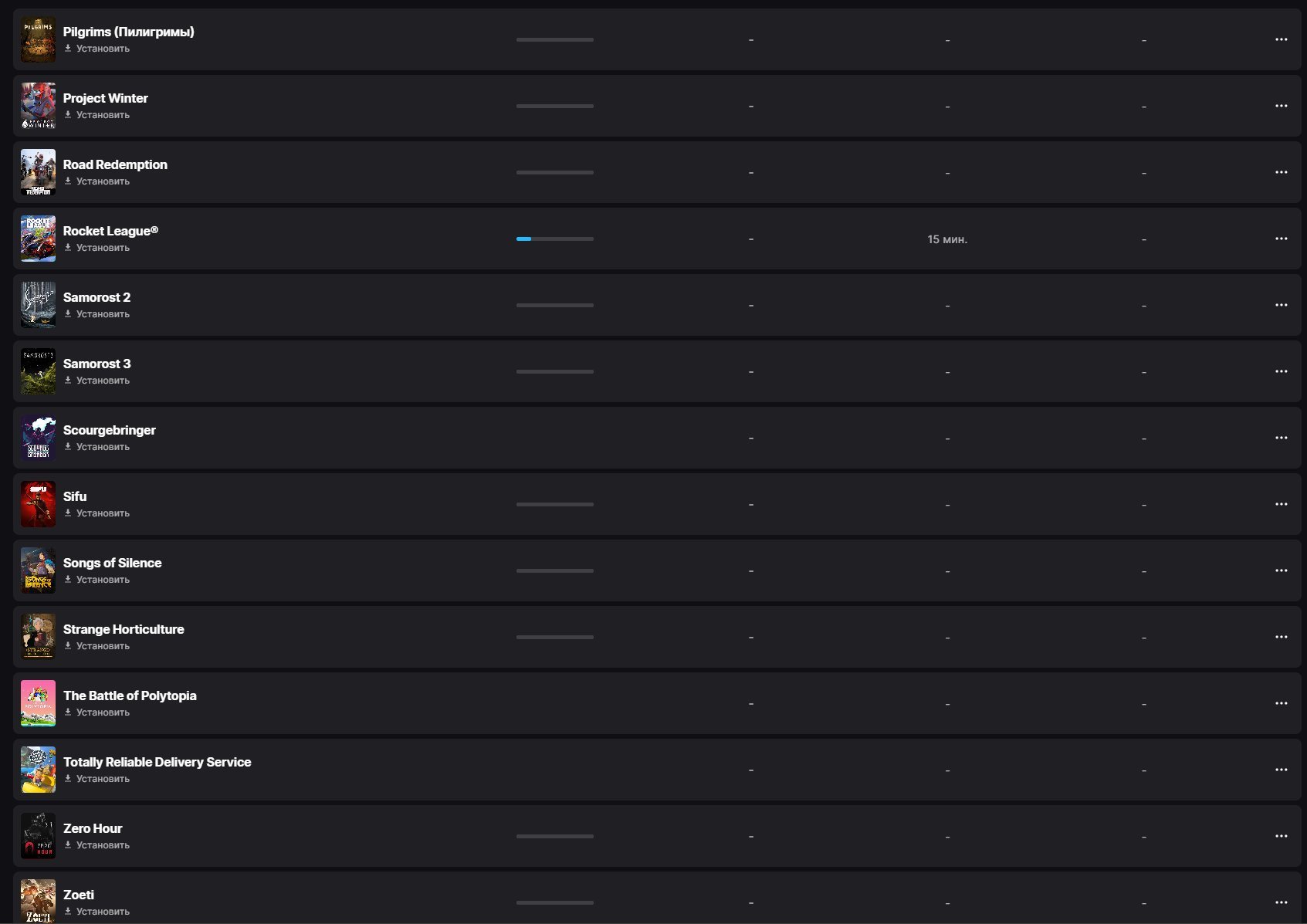
Task: Open the Sifu cover thumbnail
Action: (x=38, y=504)
